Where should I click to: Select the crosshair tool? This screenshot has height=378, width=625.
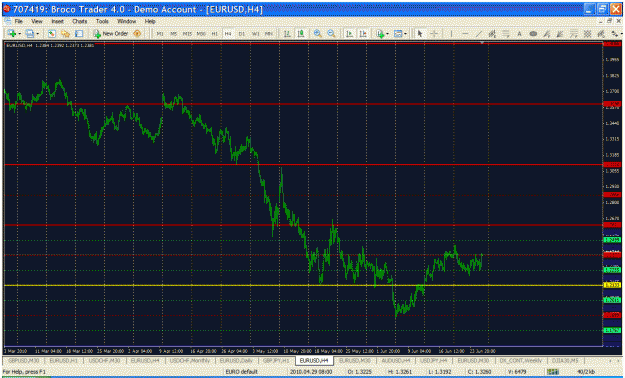tap(434, 34)
